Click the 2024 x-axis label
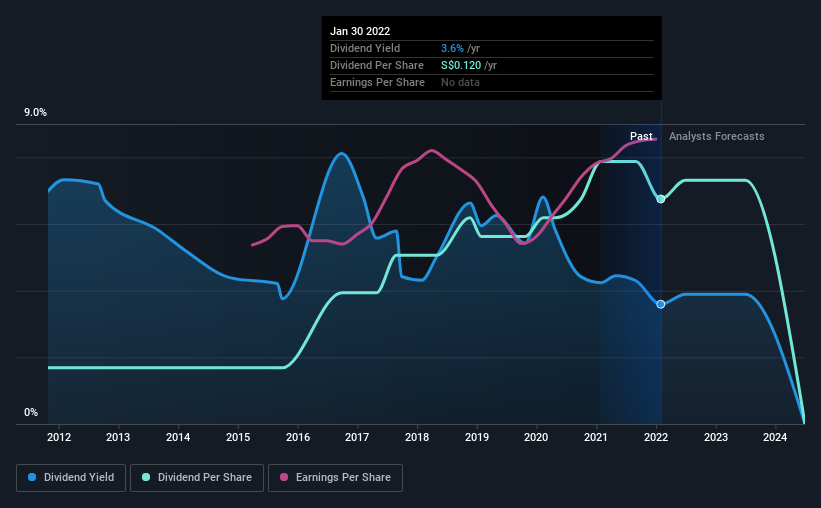Image resolution: width=821 pixels, height=508 pixels. pos(775,437)
